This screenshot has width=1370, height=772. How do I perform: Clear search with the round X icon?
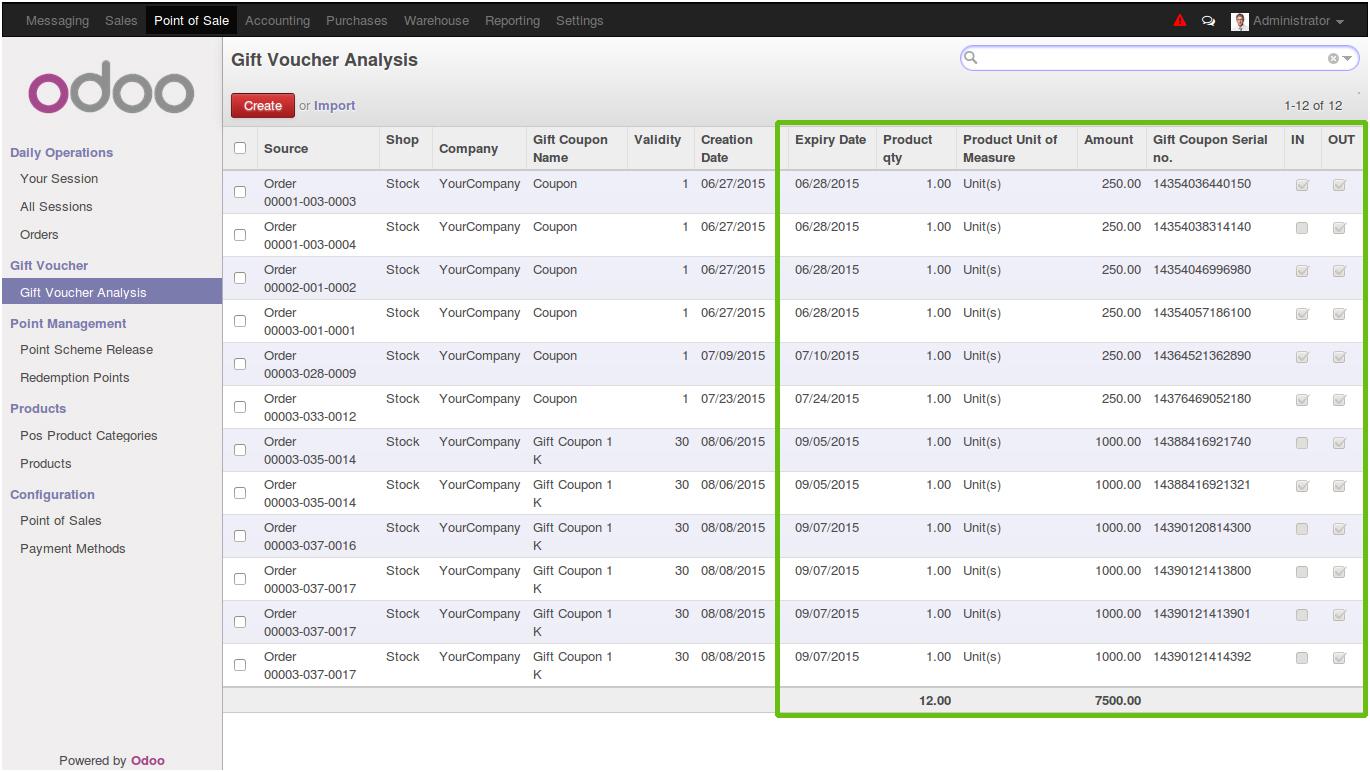point(1332,59)
